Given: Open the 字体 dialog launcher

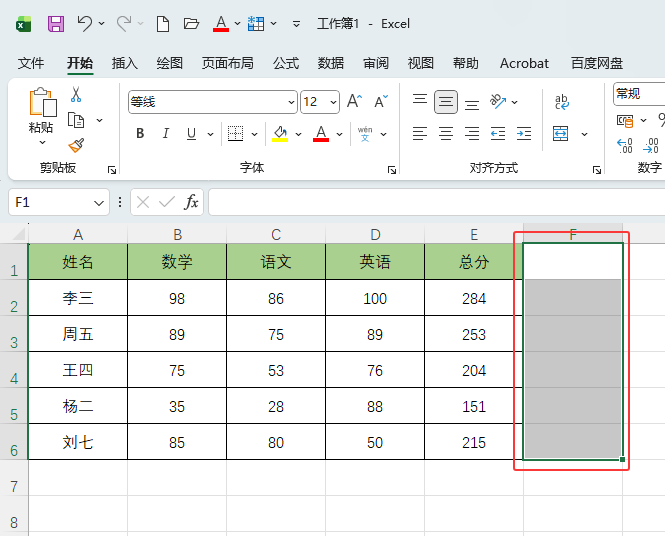Looking at the screenshot, I should [392, 170].
